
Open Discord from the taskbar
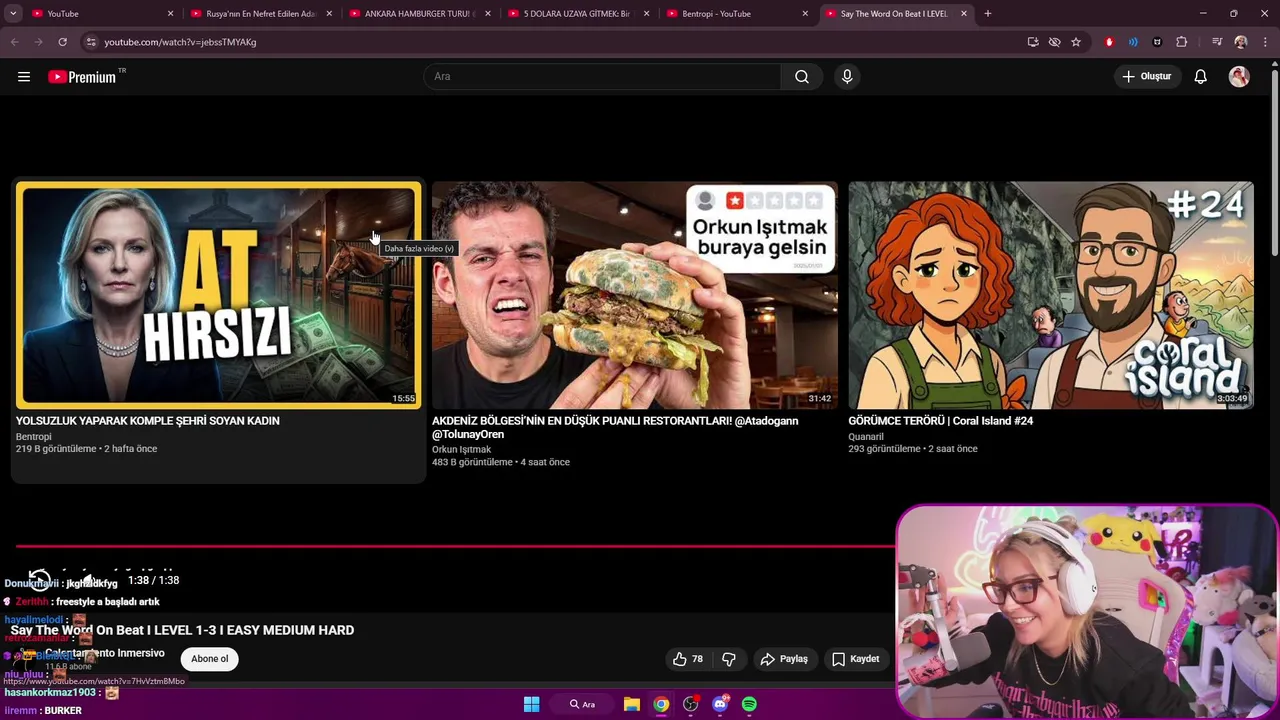coord(720,704)
